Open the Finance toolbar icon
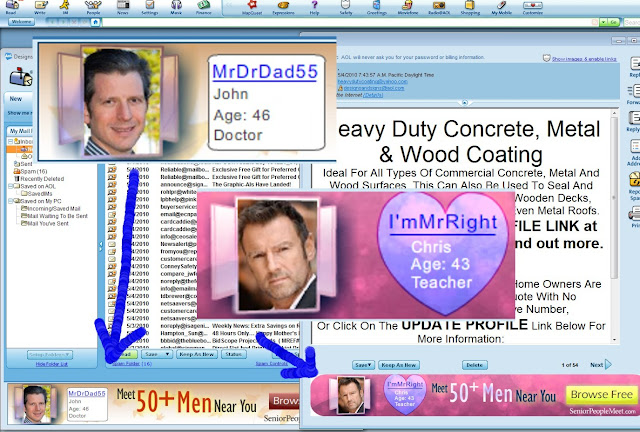Screen dimensions: 640x432 [x=203, y=6]
